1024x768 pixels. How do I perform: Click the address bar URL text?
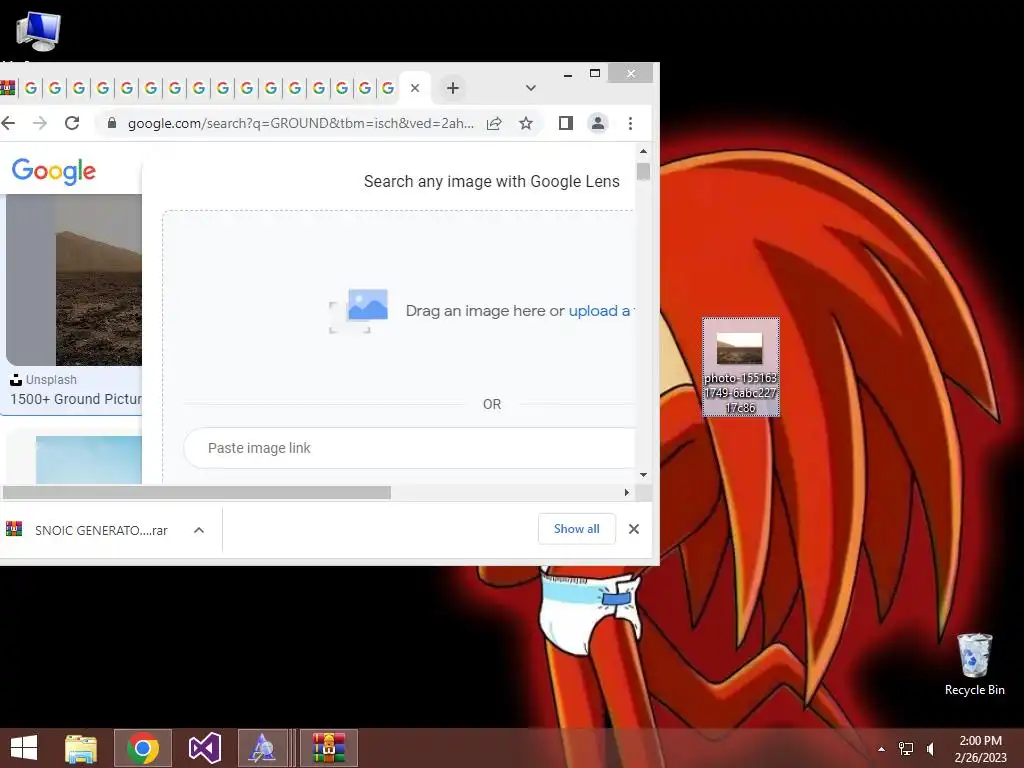(x=300, y=123)
